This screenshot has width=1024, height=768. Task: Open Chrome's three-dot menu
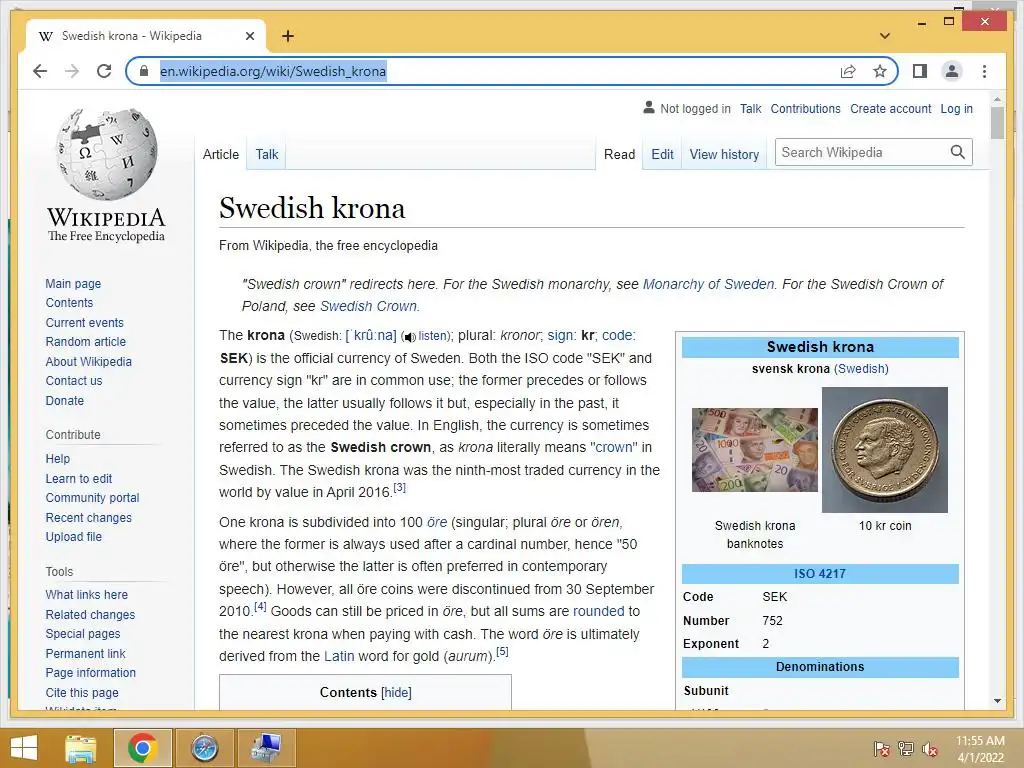coord(984,71)
